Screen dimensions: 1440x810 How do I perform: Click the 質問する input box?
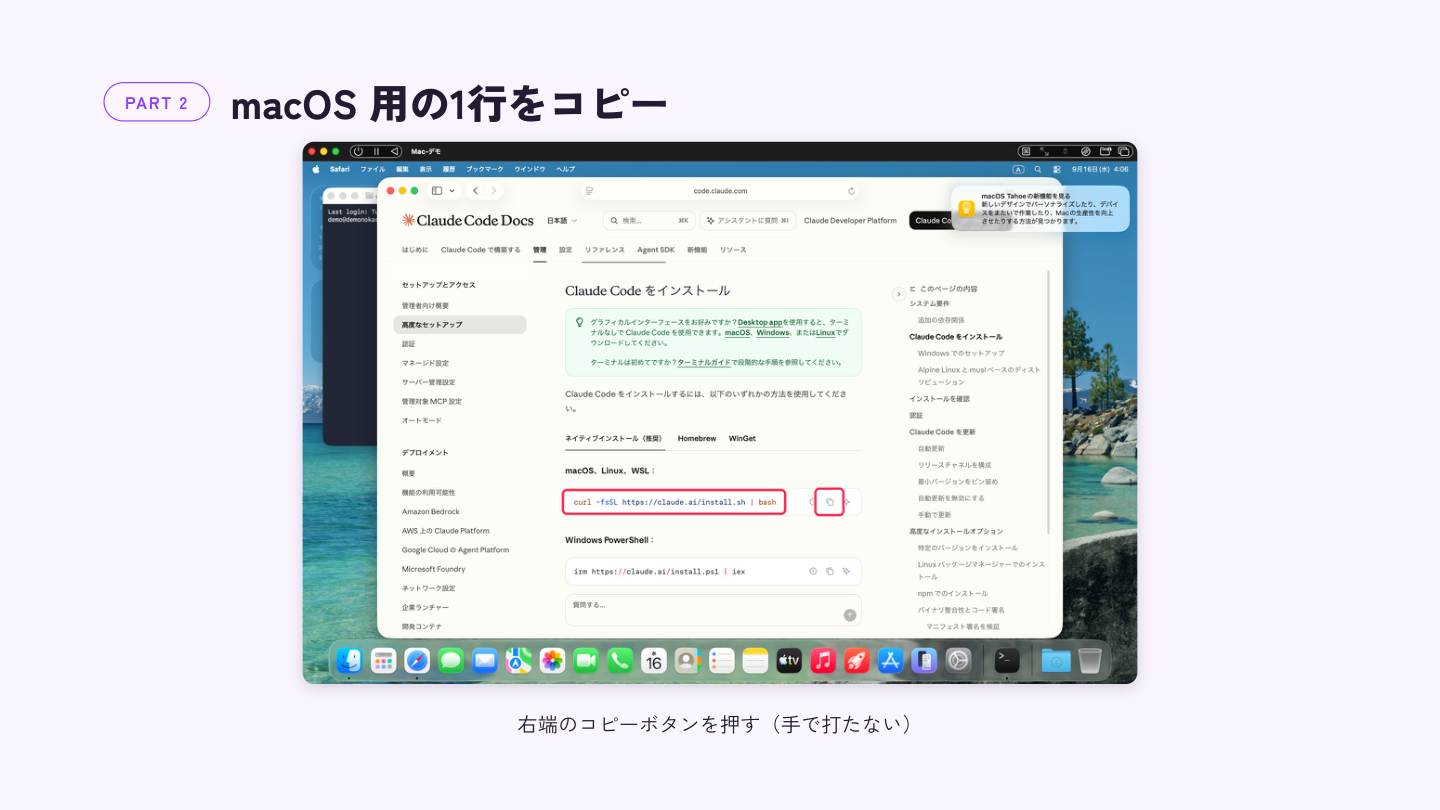713,610
